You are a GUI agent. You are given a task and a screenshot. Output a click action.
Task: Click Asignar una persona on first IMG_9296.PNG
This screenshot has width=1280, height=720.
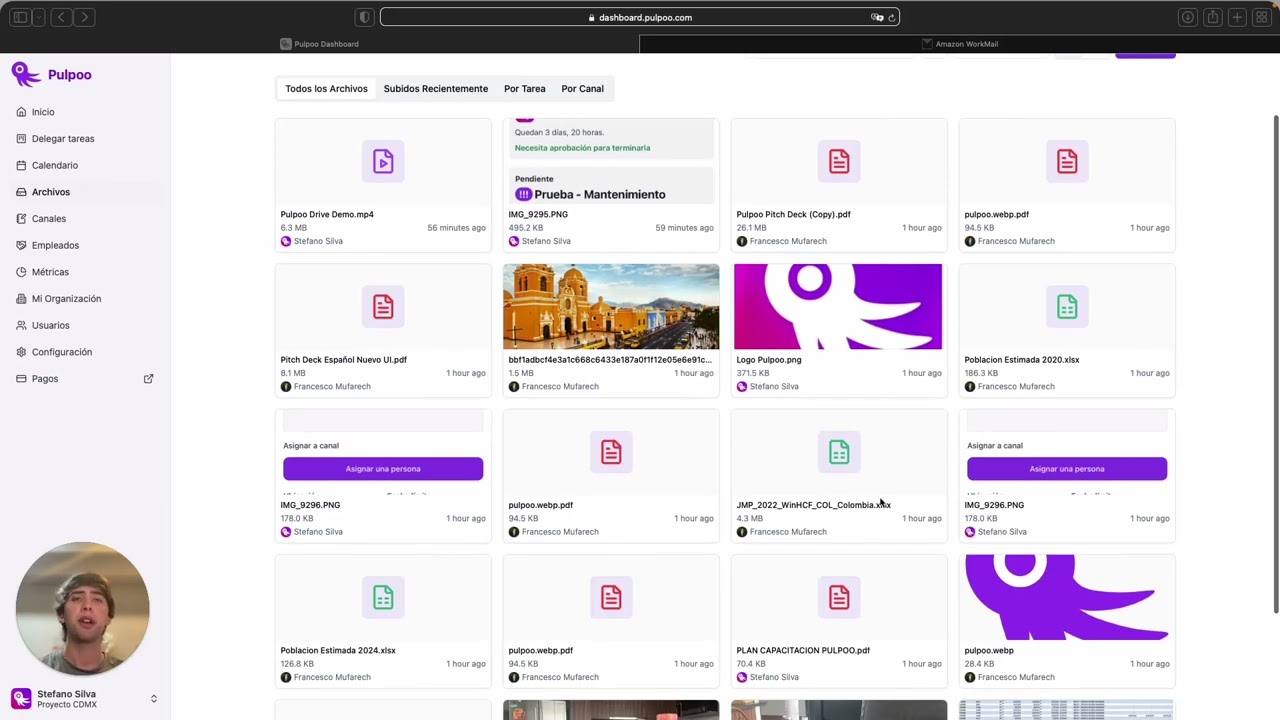pyautogui.click(x=383, y=469)
